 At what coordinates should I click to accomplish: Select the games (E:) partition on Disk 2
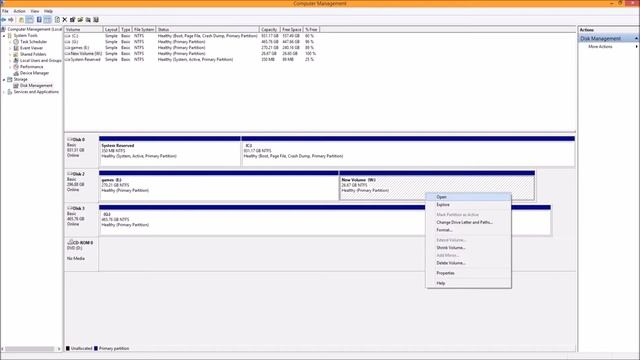click(x=219, y=186)
